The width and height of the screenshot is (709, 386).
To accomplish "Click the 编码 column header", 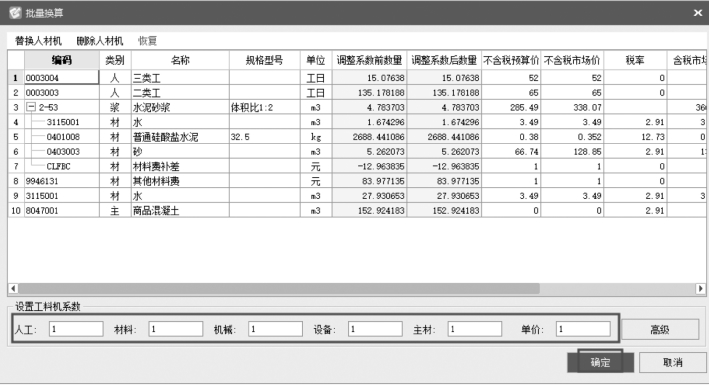I will tap(61, 60).
